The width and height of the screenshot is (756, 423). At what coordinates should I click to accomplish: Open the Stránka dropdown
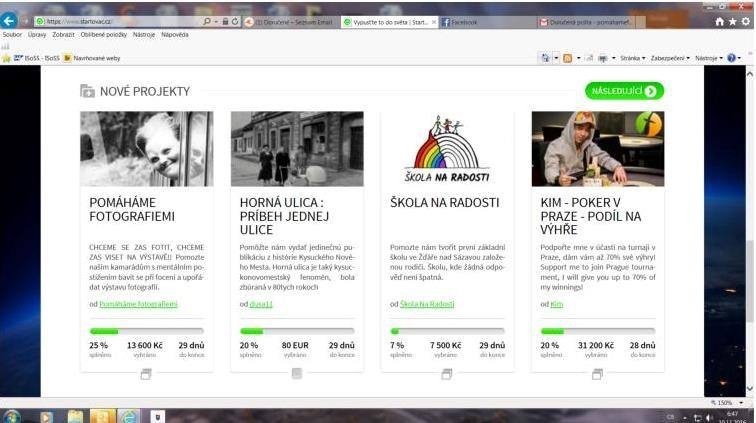coord(633,58)
